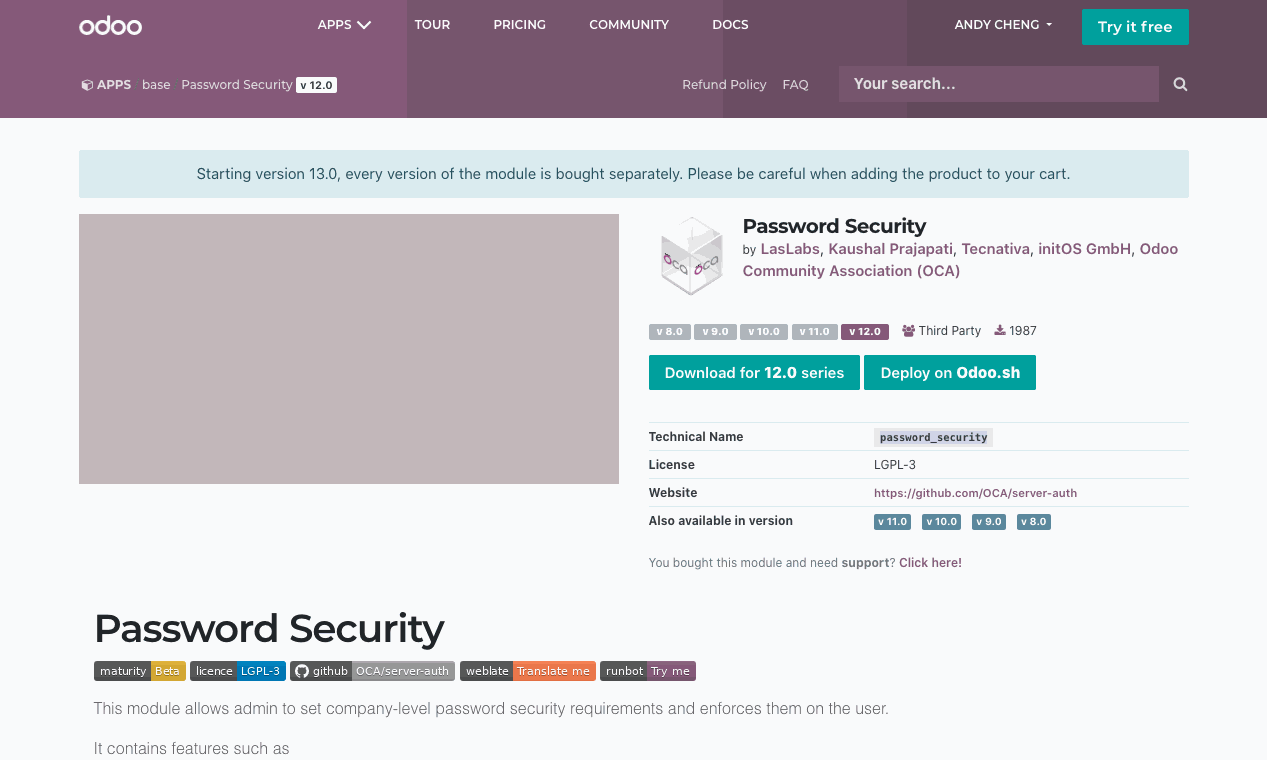Click Download for 12.0 series button

pyautogui.click(x=754, y=373)
